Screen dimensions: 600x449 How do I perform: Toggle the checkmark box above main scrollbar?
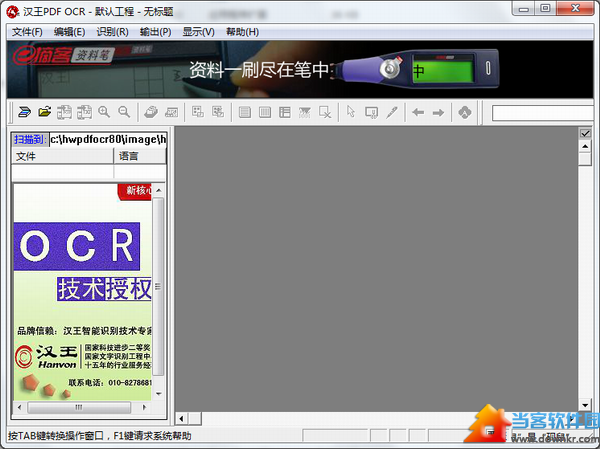(x=585, y=133)
